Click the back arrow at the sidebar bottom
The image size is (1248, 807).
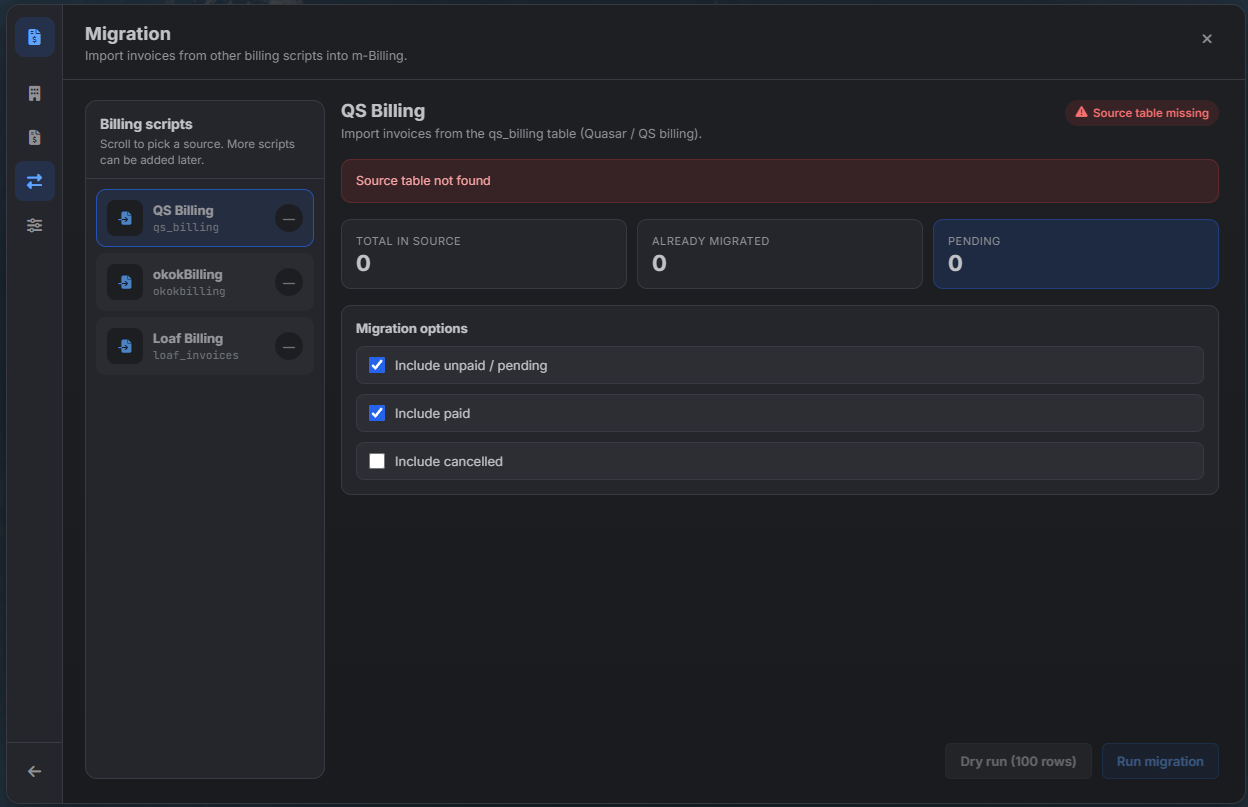coord(35,771)
